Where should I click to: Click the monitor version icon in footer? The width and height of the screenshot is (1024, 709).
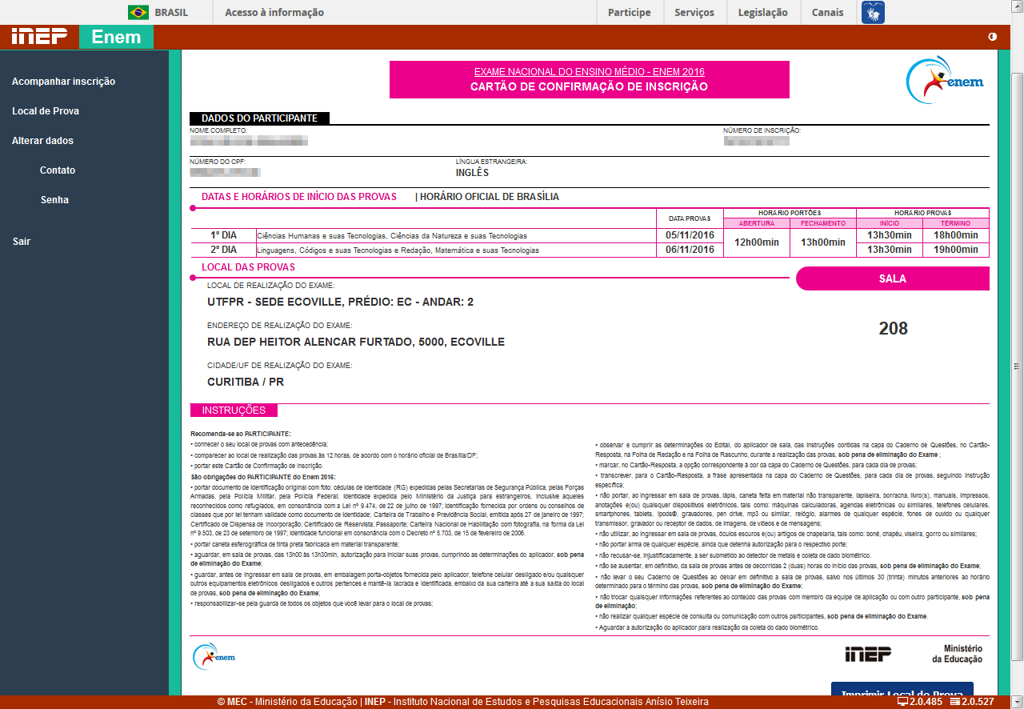[903, 702]
